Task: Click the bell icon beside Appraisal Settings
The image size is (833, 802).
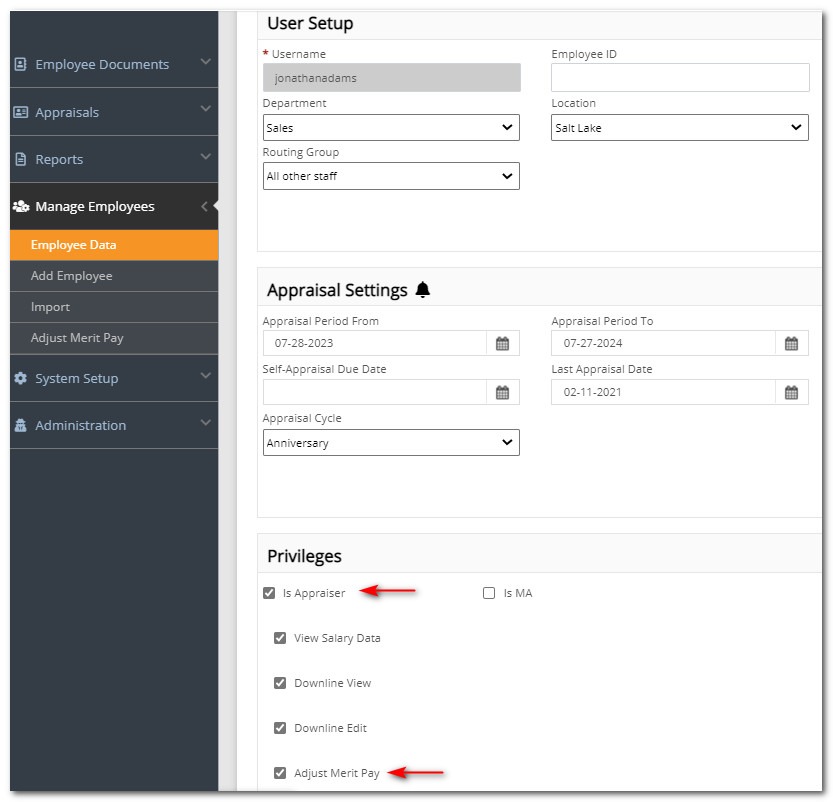Action: pos(423,287)
